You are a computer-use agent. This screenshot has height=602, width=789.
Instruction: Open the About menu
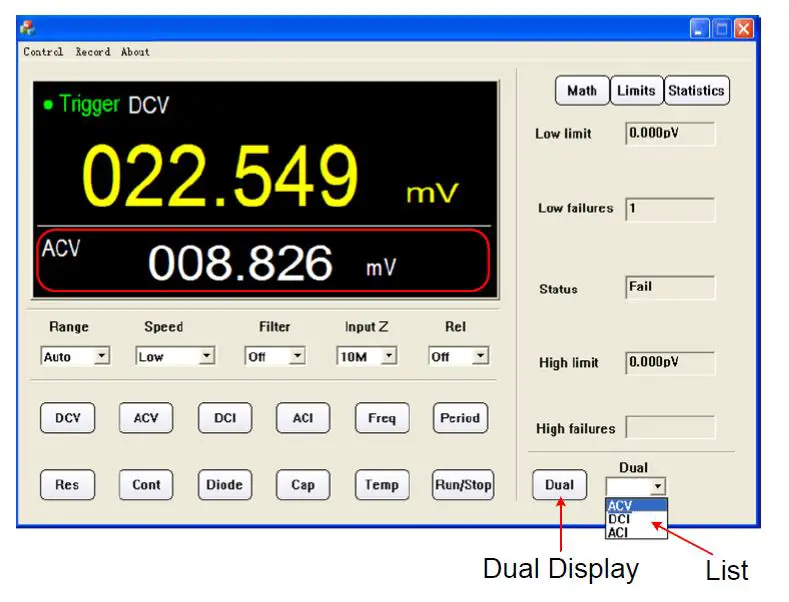135,52
